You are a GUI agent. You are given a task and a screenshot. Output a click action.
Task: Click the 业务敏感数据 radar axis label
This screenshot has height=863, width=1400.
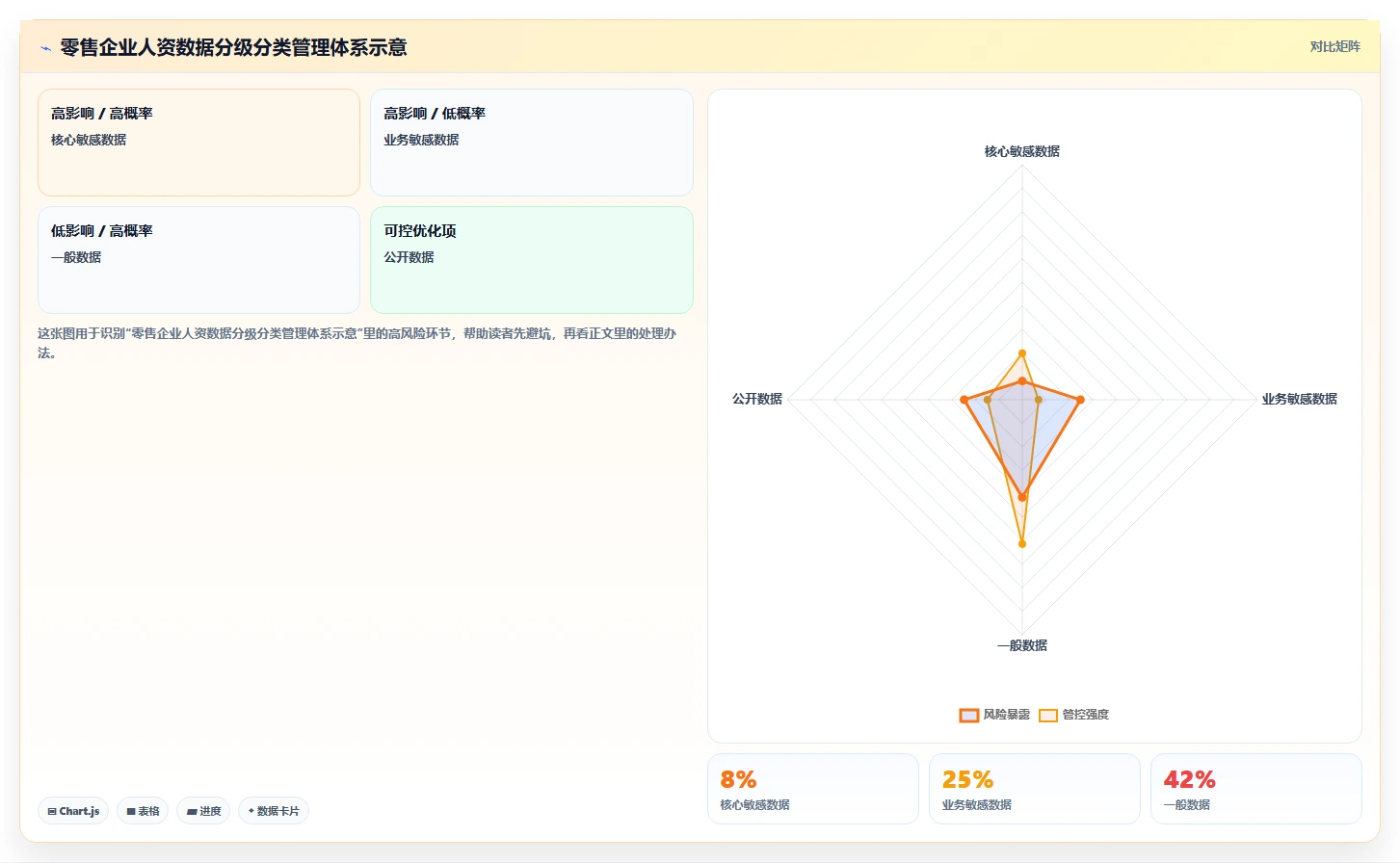pyautogui.click(x=1300, y=399)
